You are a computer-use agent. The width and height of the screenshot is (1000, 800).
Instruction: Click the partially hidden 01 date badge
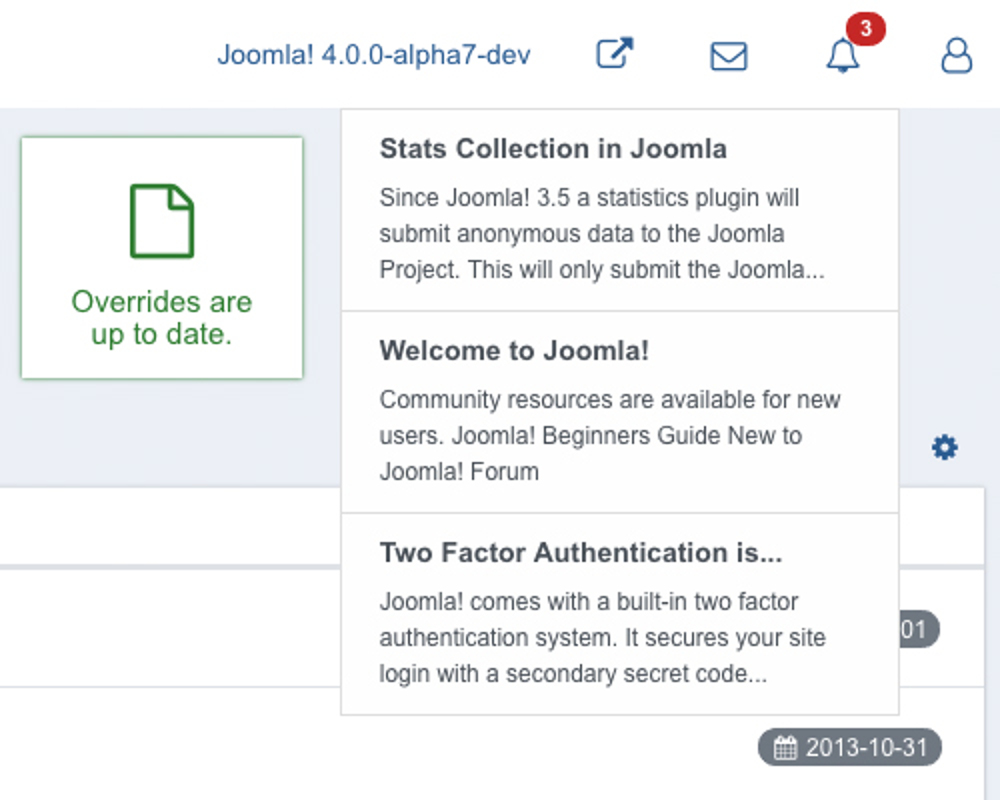pyautogui.click(x=919, y=630)
